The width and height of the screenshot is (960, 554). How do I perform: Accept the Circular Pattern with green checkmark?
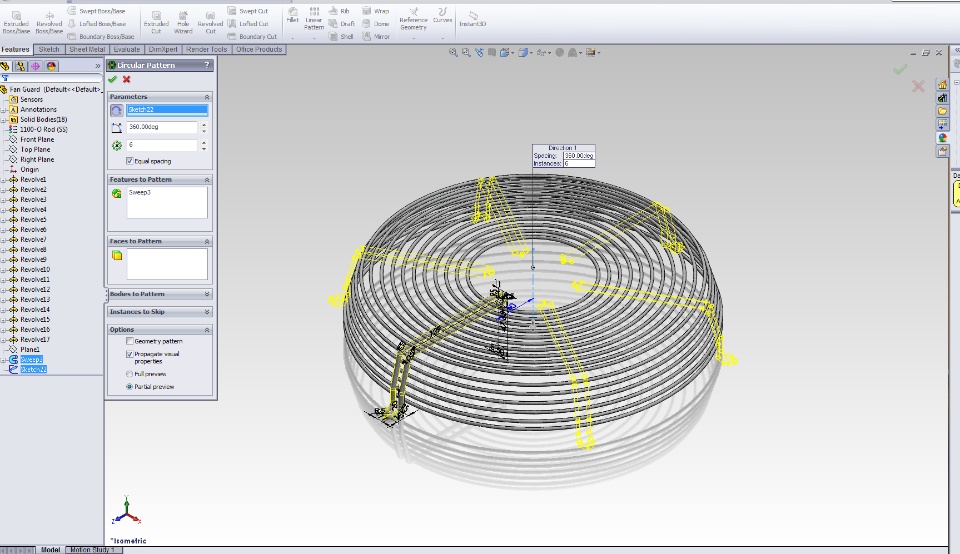pos(112,79)
